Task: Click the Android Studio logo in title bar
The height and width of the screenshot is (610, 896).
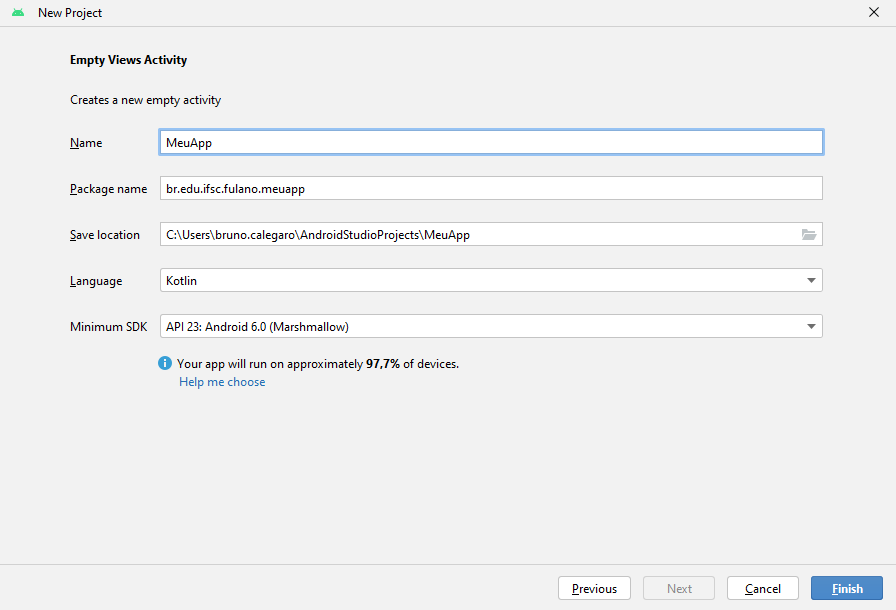Action: point(18,13)
